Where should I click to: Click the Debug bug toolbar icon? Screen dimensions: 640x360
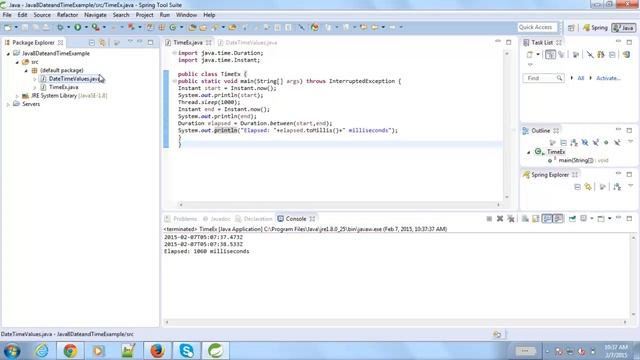pos(60,27)
